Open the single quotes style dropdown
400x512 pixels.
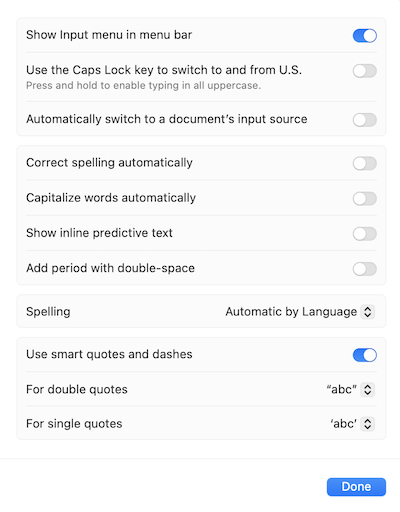(x=352, y=424)
